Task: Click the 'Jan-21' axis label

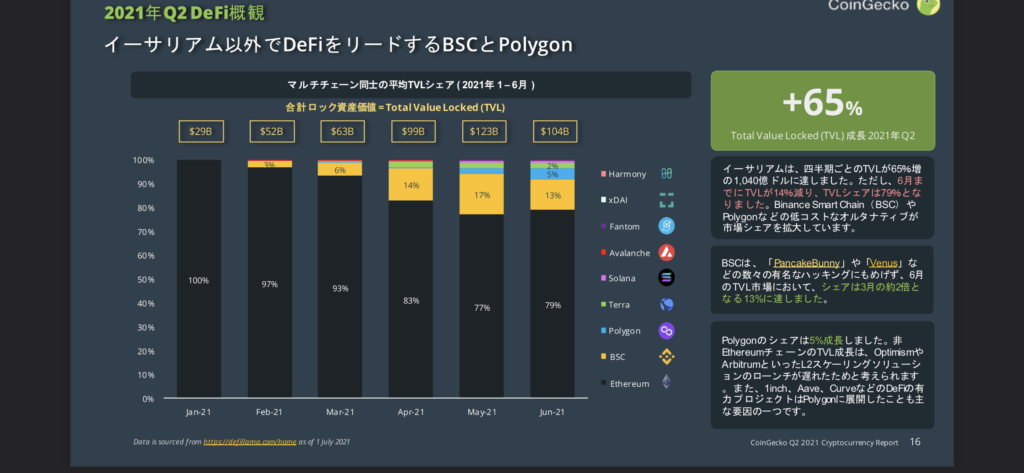Action: tap(199, 412)
